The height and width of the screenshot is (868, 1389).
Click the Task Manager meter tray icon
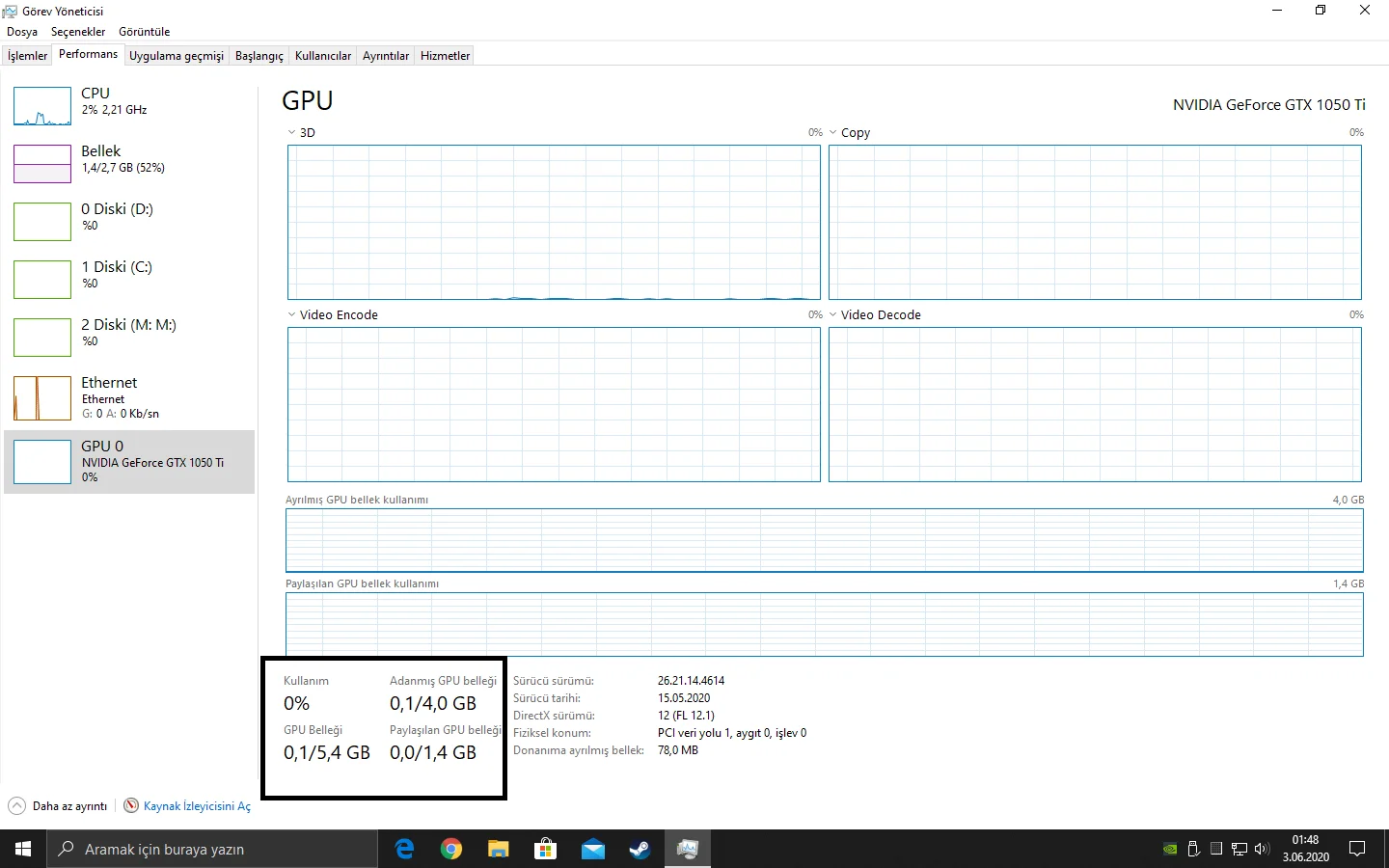click(1216, 850)
